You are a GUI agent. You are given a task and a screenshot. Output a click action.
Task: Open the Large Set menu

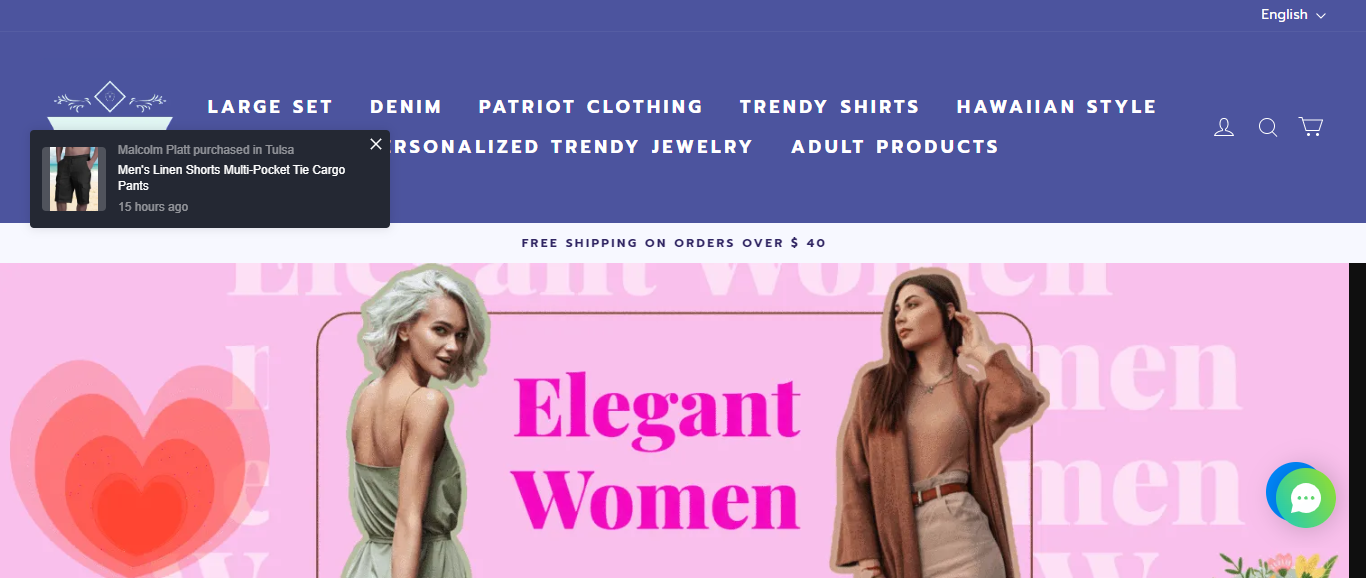[x=270, y=107]
